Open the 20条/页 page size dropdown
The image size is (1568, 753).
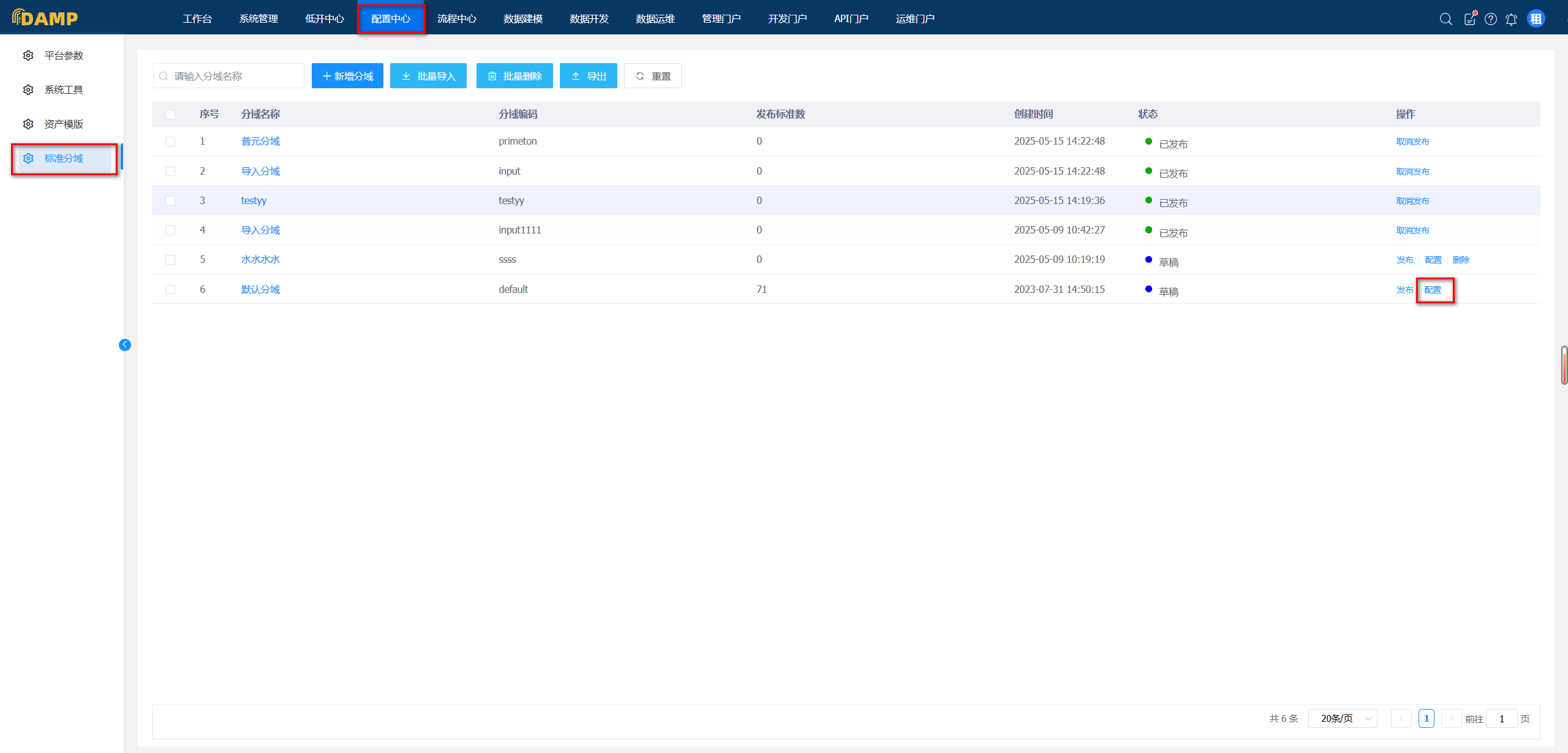[1343, 719]
